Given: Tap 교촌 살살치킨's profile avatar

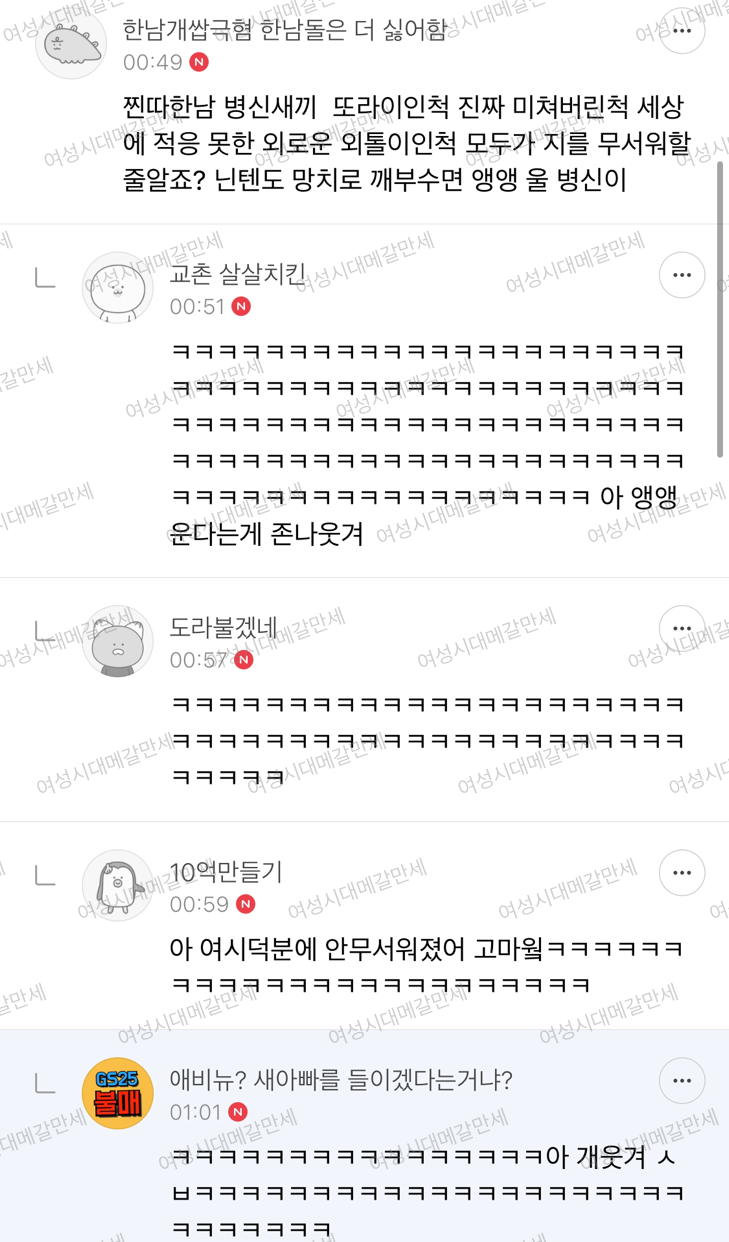Looking at the screenshot, I should coord(117,288).
